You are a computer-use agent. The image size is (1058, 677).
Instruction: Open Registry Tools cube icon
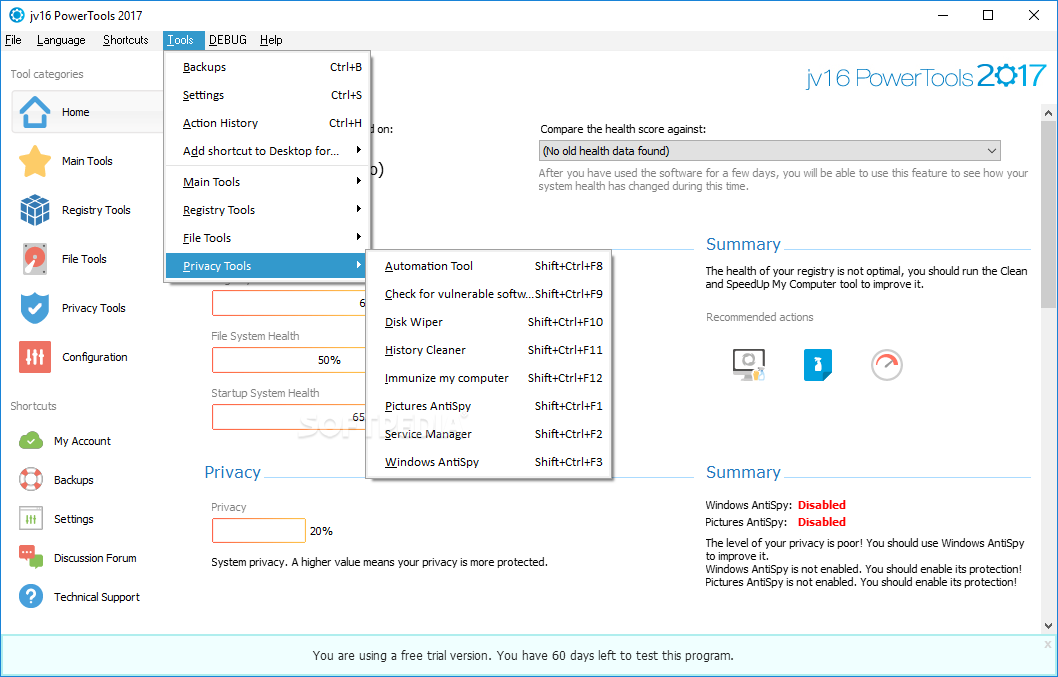(x=34, y=210)
